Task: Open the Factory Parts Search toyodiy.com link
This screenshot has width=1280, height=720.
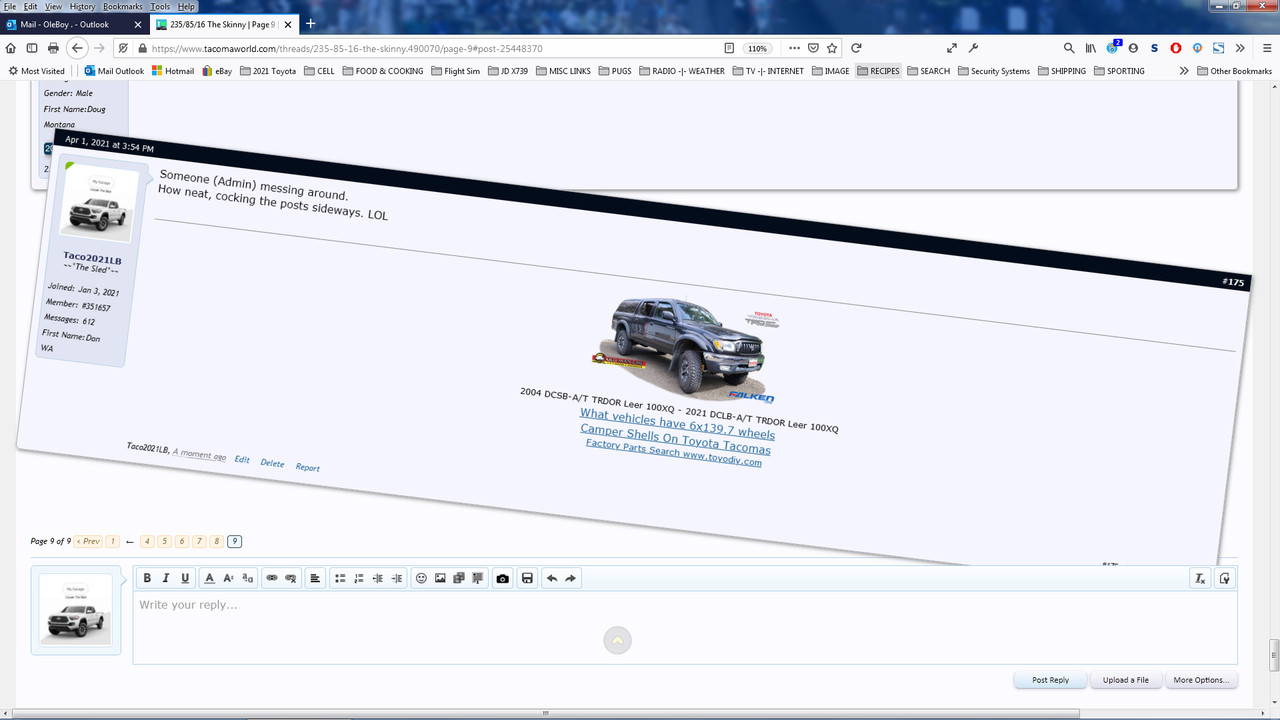Action: (673, 453)
